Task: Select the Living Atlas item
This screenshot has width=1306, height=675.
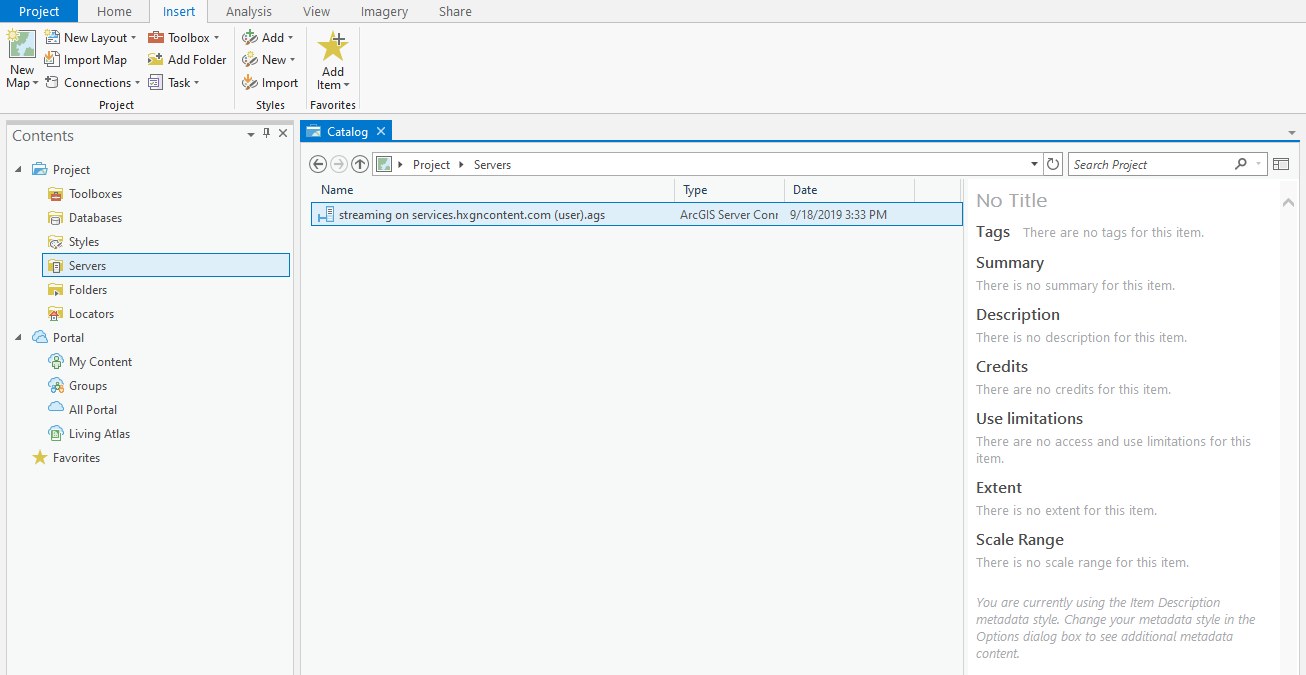Action: pyautogui.click(x=99, y=434)
